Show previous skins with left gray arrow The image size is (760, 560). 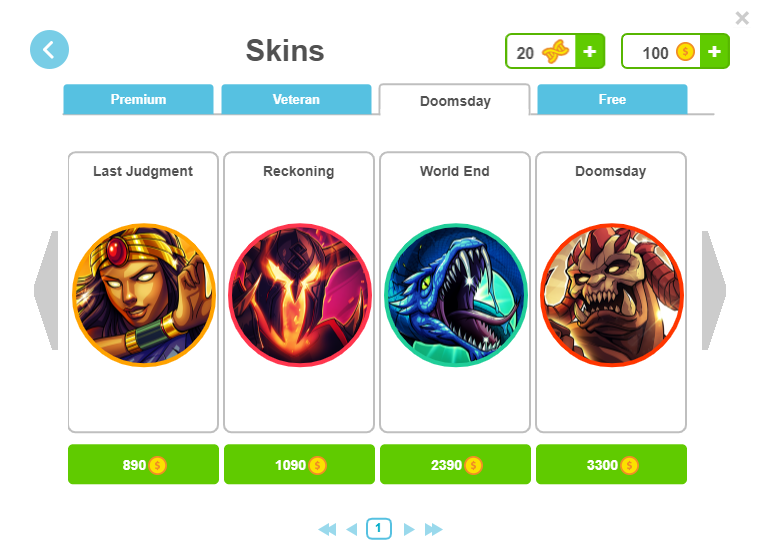46,290
